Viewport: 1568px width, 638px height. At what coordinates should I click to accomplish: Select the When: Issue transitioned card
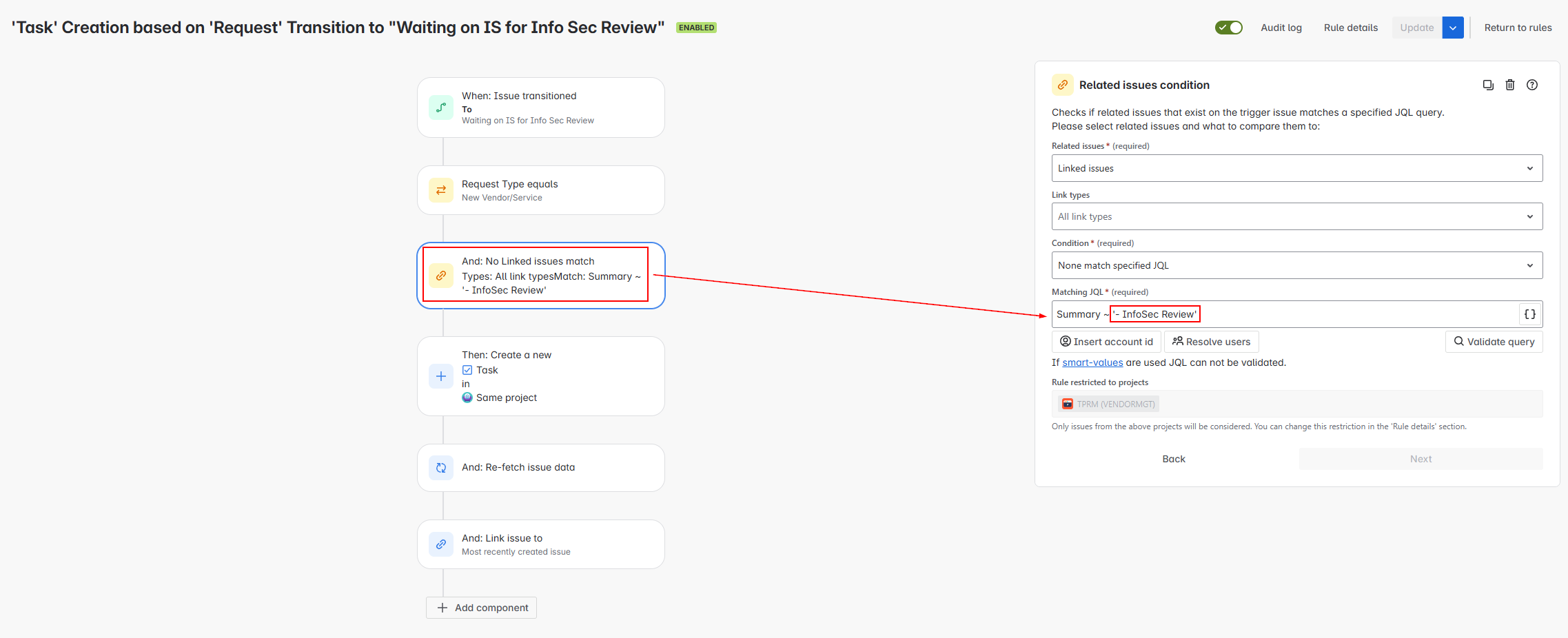tap(541, 107)
